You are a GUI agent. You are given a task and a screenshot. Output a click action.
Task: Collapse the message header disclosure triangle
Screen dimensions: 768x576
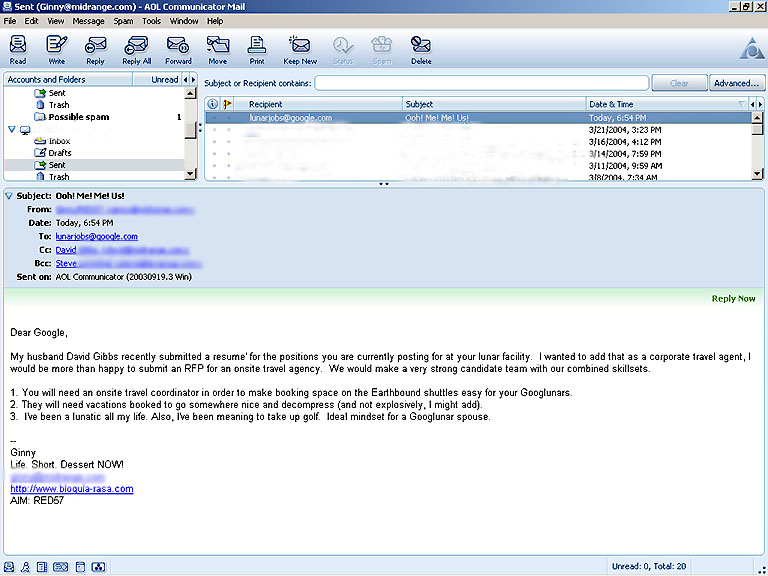[9, 196]
